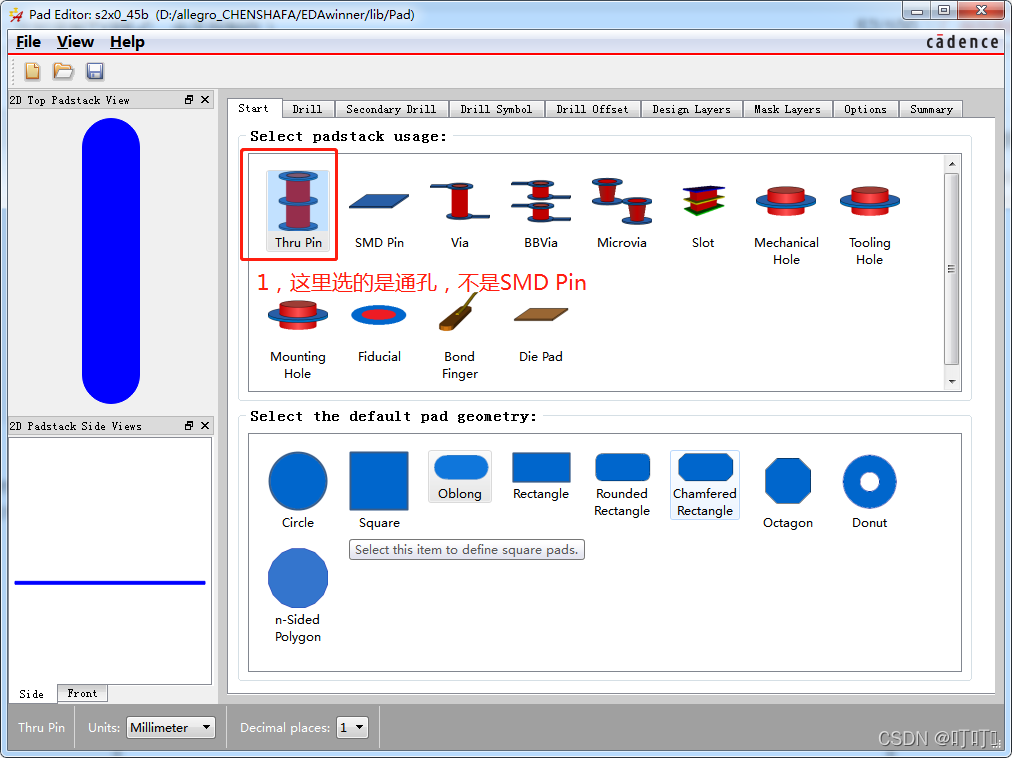1012x758 pixels.
Task: Close the 2D Top Padstack View panel
Action: (205, 99)
